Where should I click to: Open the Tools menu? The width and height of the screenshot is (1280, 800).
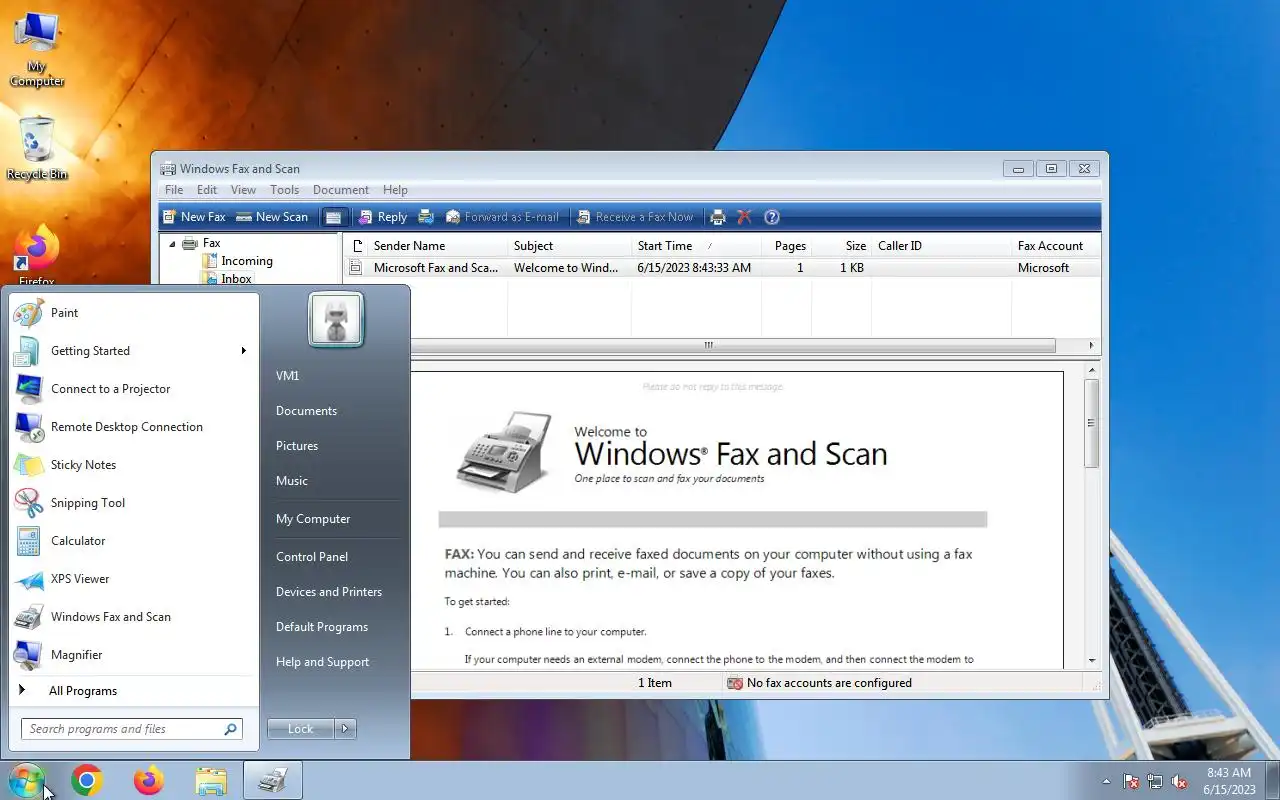pyautogui.click(x=284, y=190)
